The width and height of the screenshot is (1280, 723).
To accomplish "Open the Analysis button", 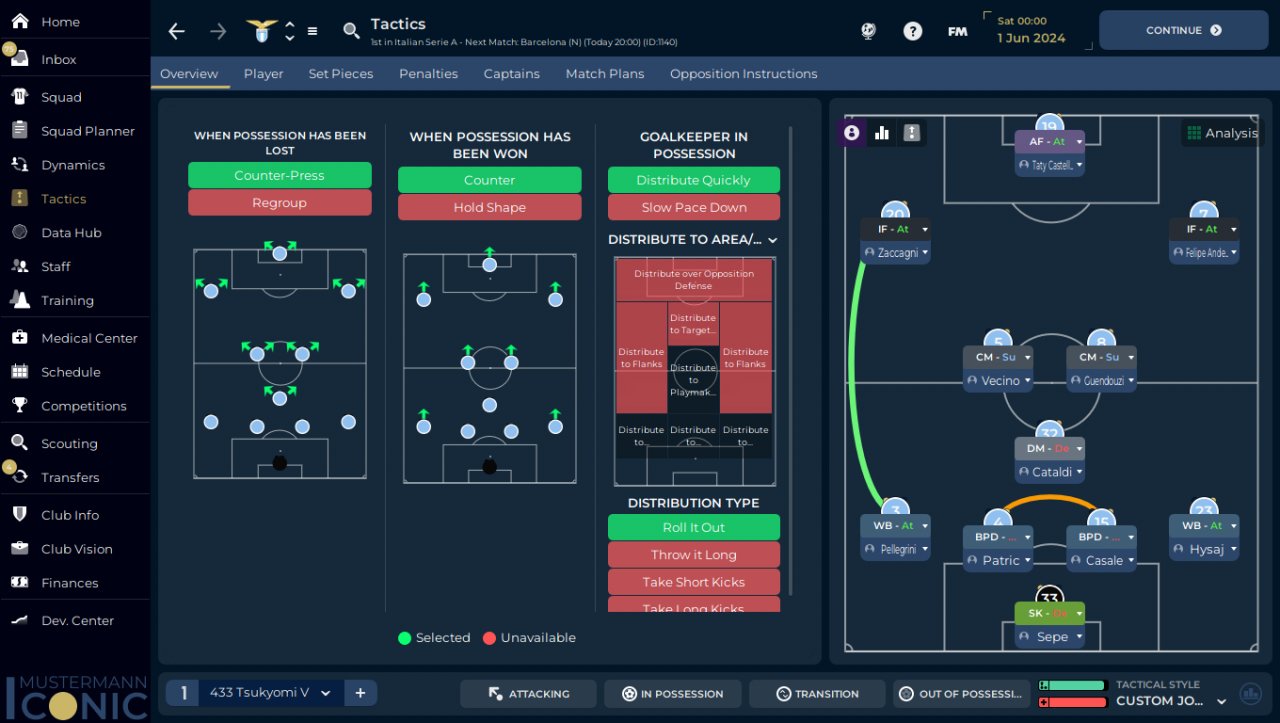I will pyautogui.click(x=1221, y=133).
